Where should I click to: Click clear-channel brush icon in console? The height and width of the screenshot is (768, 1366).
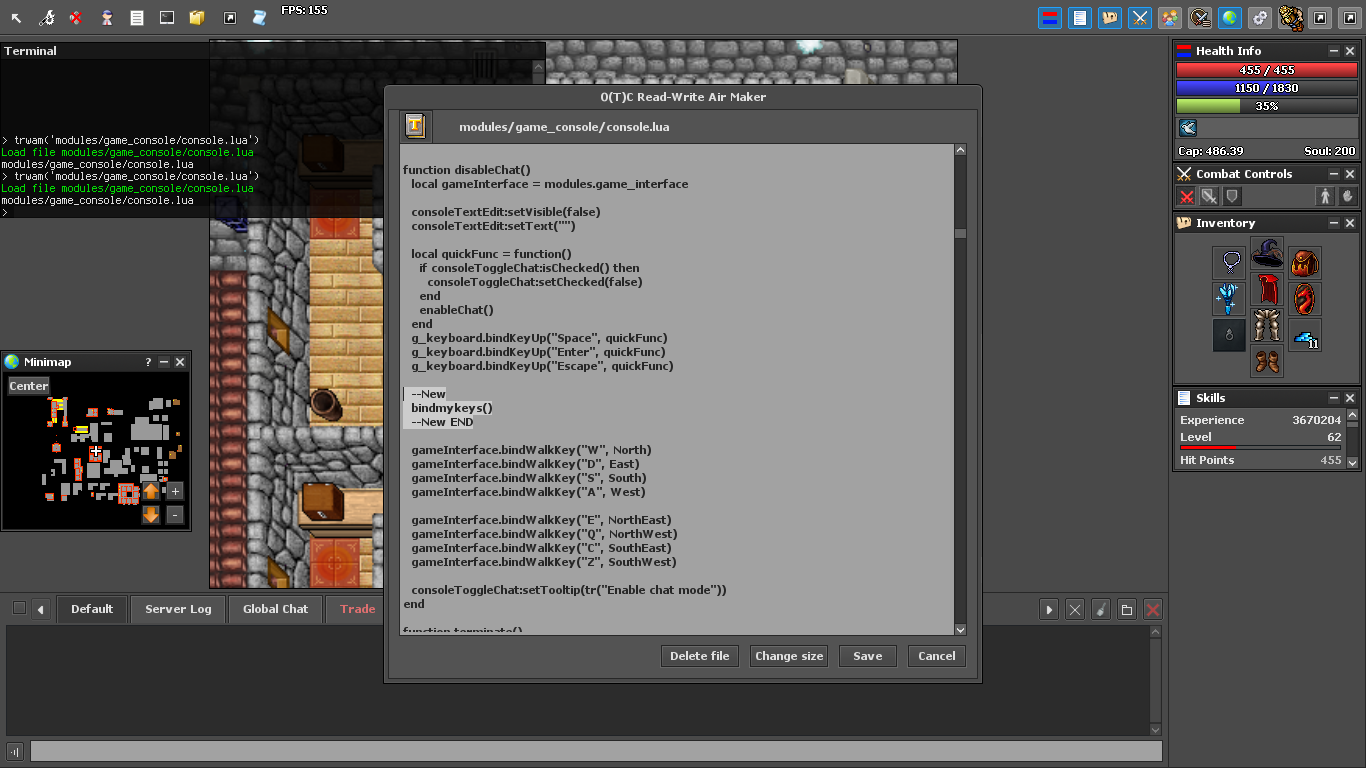tap(1101, 609)
